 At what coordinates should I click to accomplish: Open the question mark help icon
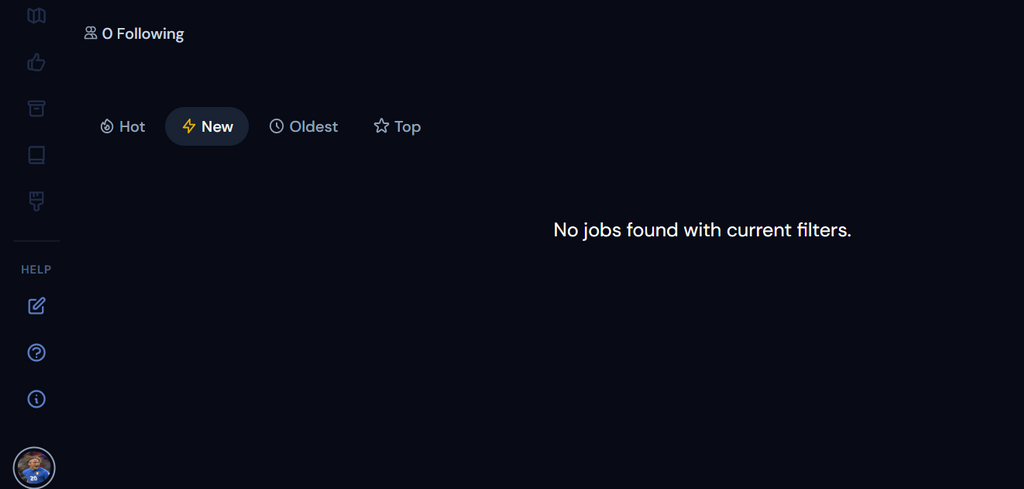pos(37,352)
